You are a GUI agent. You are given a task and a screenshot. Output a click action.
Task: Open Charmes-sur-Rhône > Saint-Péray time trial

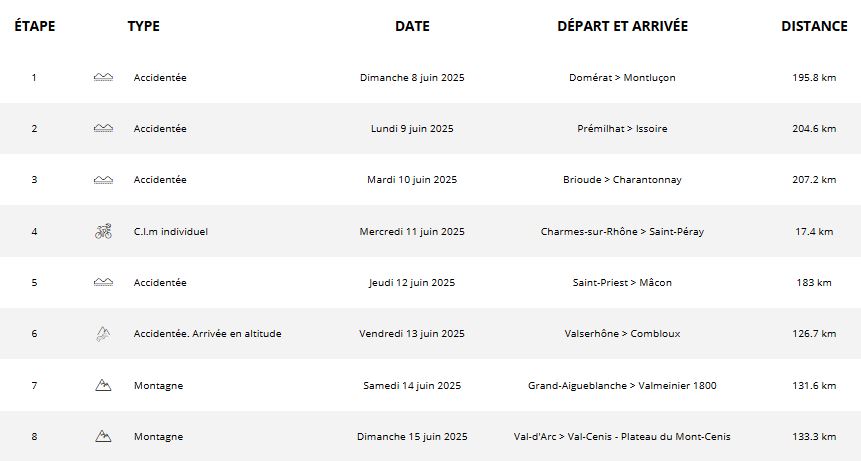click(622, 232)
